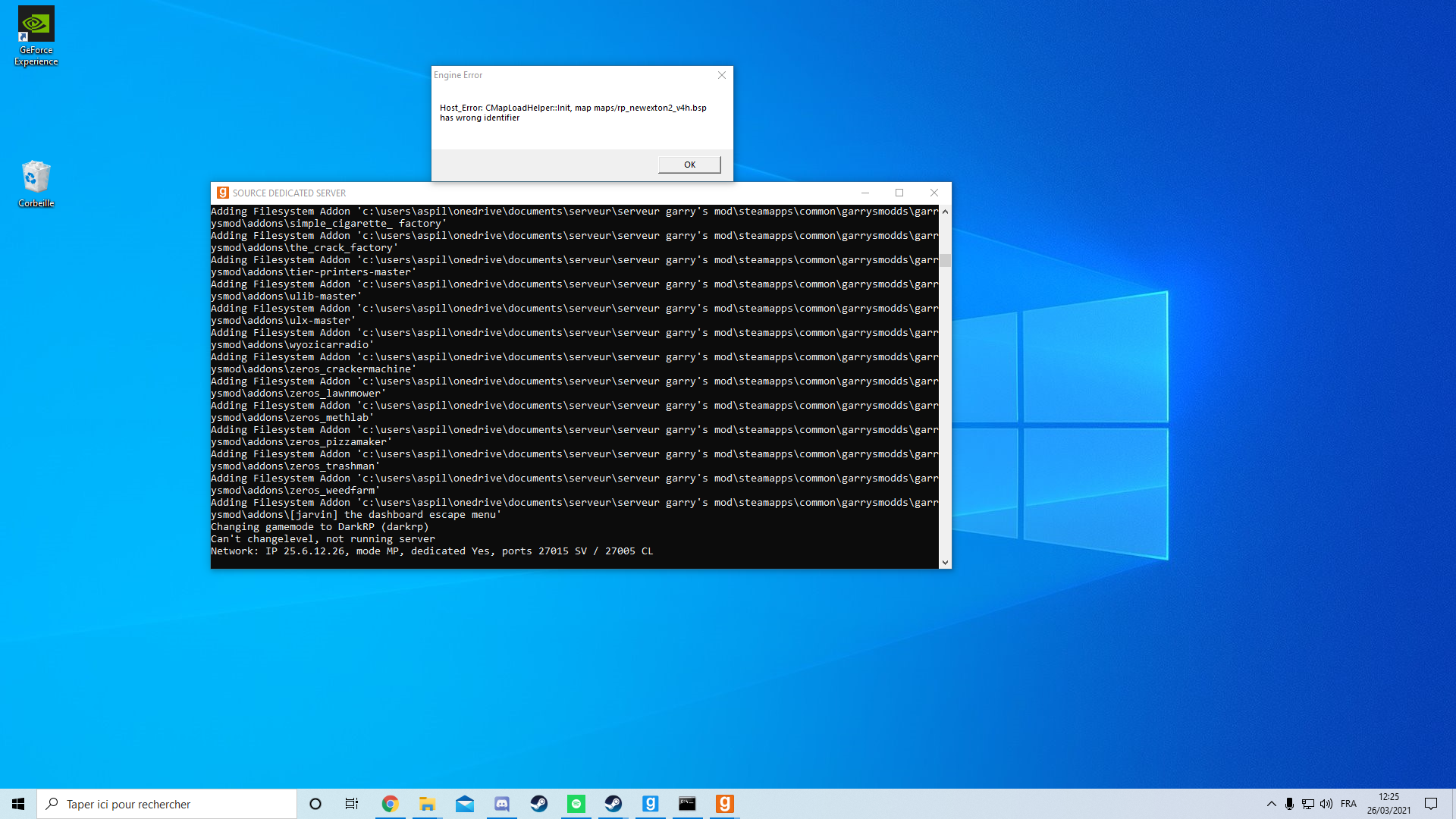
Task: Click the 'zeros_methlab' addon console line
Action: [x=293, y=418]
